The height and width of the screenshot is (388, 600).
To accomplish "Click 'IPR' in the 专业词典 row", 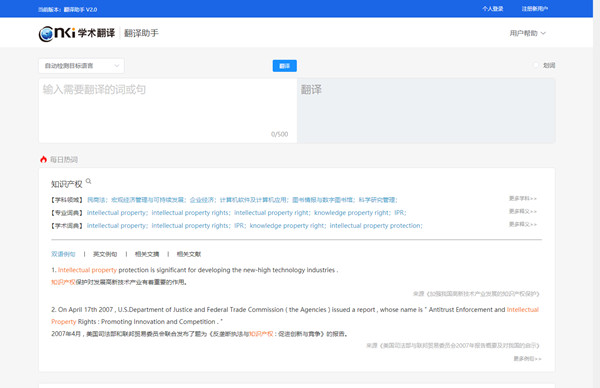I will tap(399, 213).
